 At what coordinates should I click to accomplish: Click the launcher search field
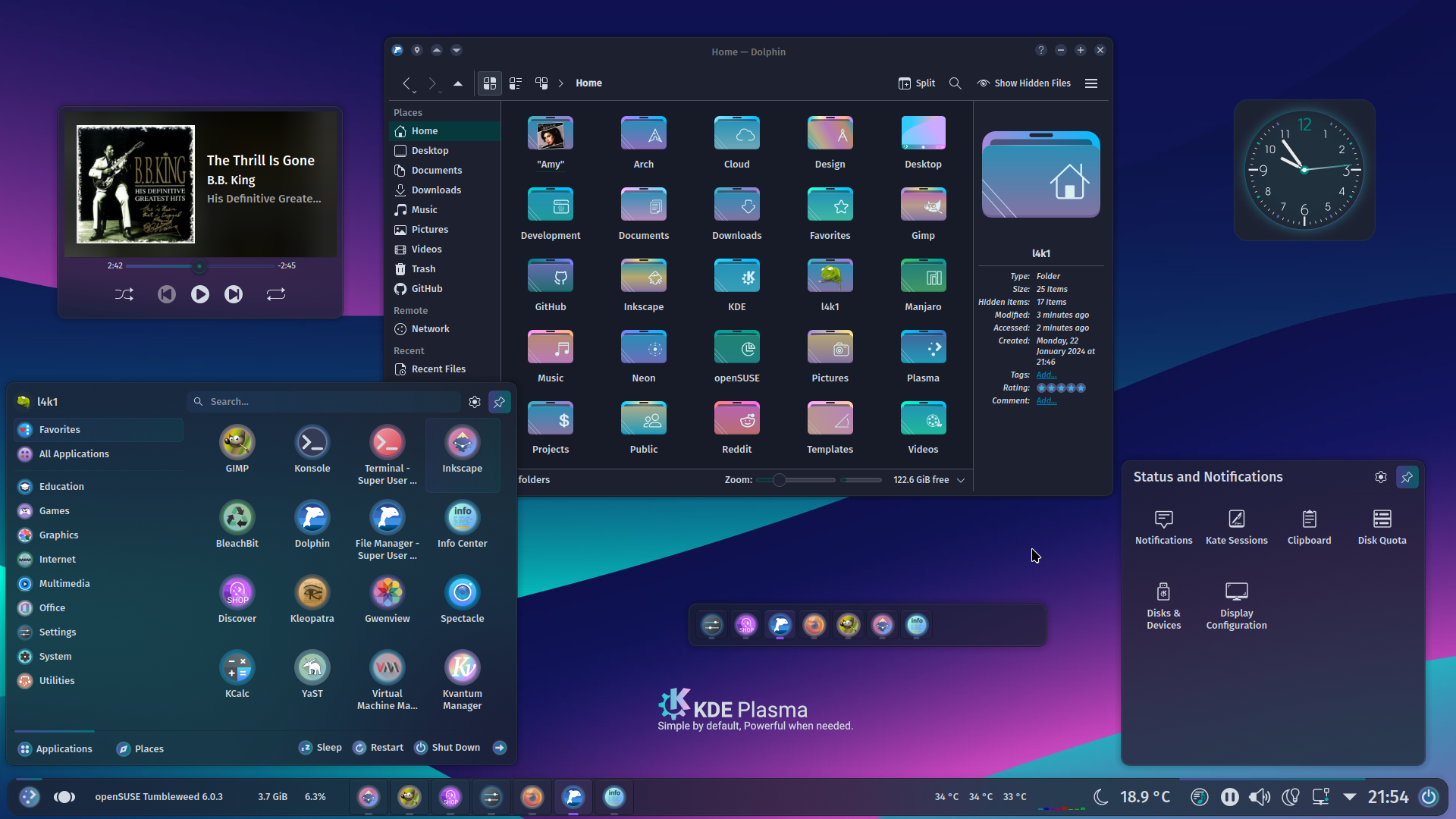(x=324, y=402)
